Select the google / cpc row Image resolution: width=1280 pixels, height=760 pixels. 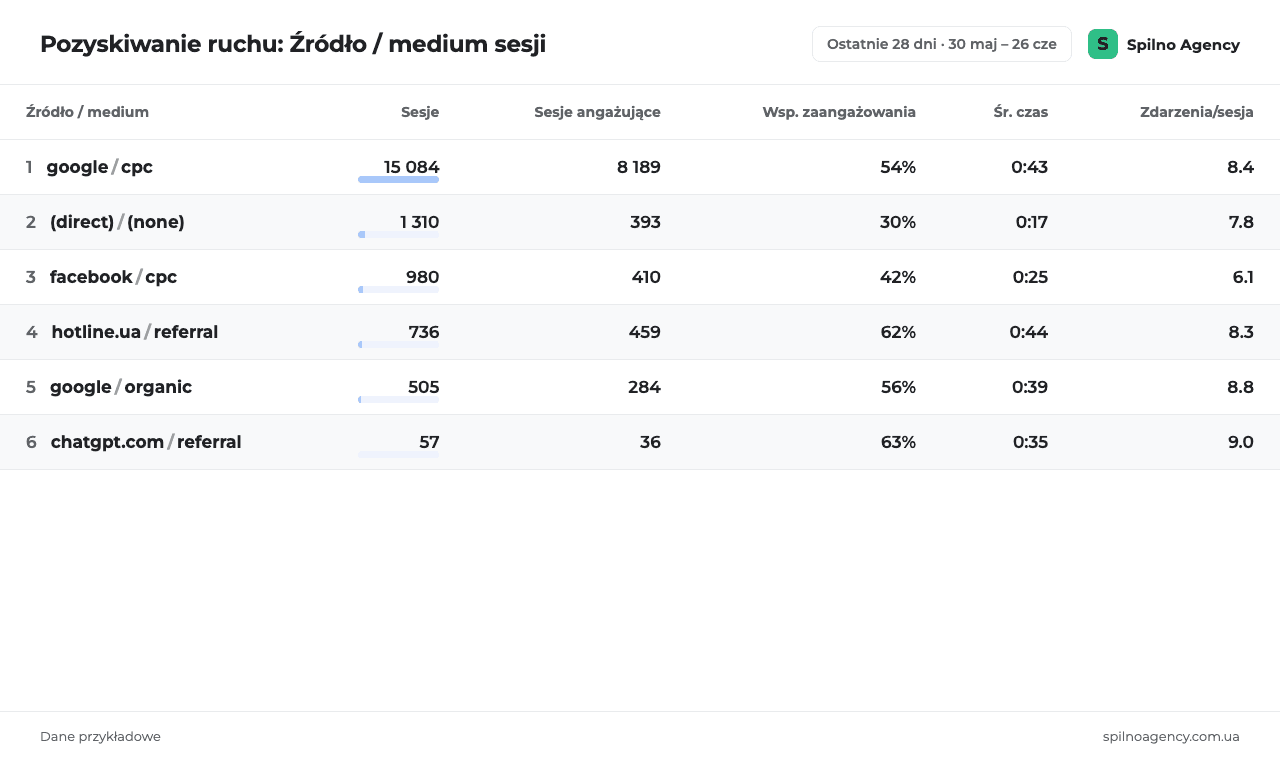tap(640, 167)
